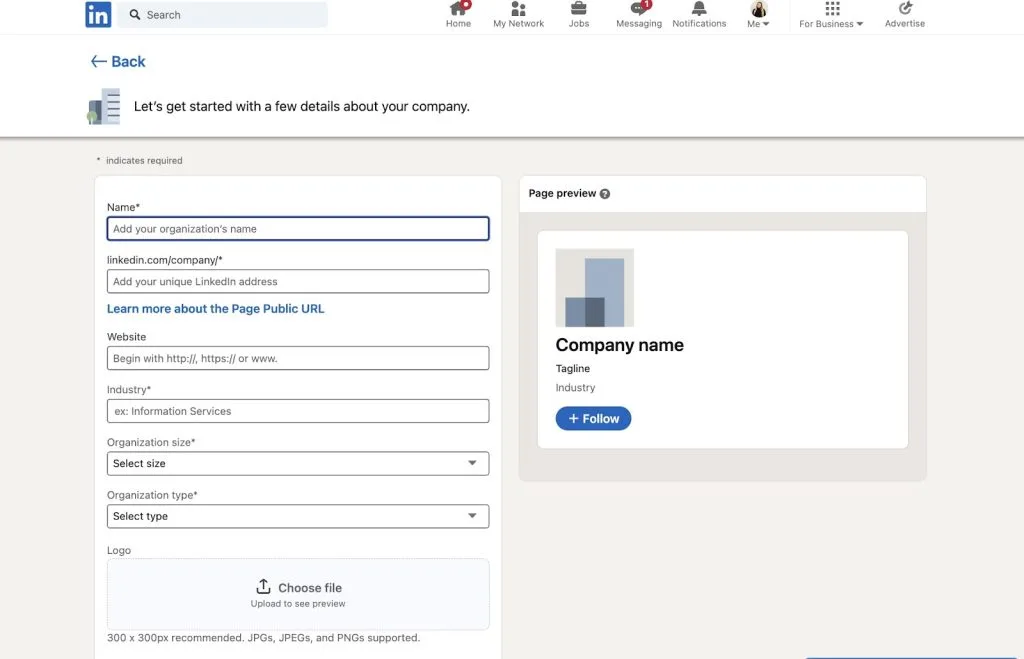Open Notifications bell icon
The image size is (1024, 659).
(x=699, y=8)
